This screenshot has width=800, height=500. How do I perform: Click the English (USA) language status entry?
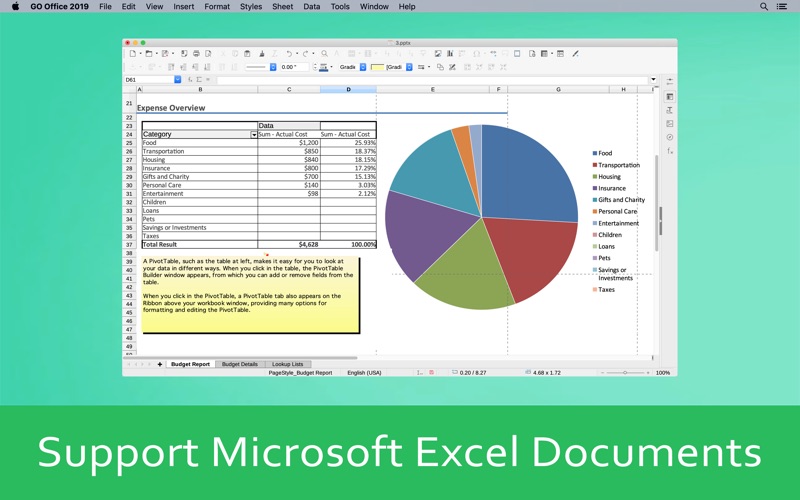364,373
